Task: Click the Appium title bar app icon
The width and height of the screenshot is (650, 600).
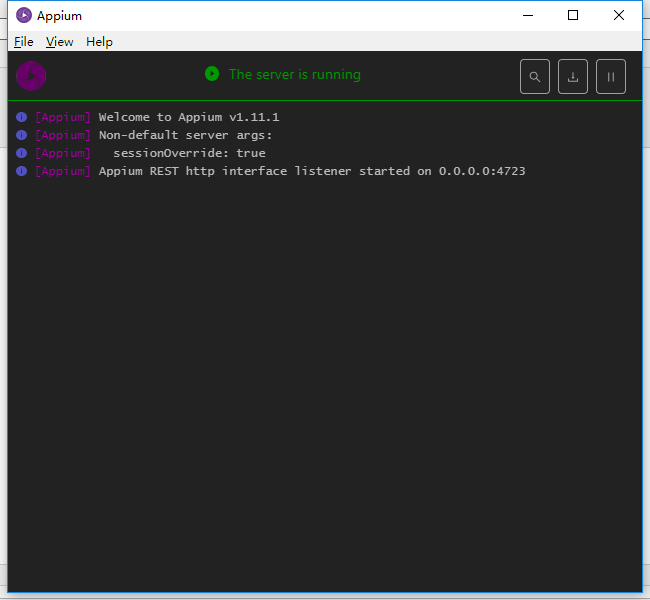Action: coord(24,15)
